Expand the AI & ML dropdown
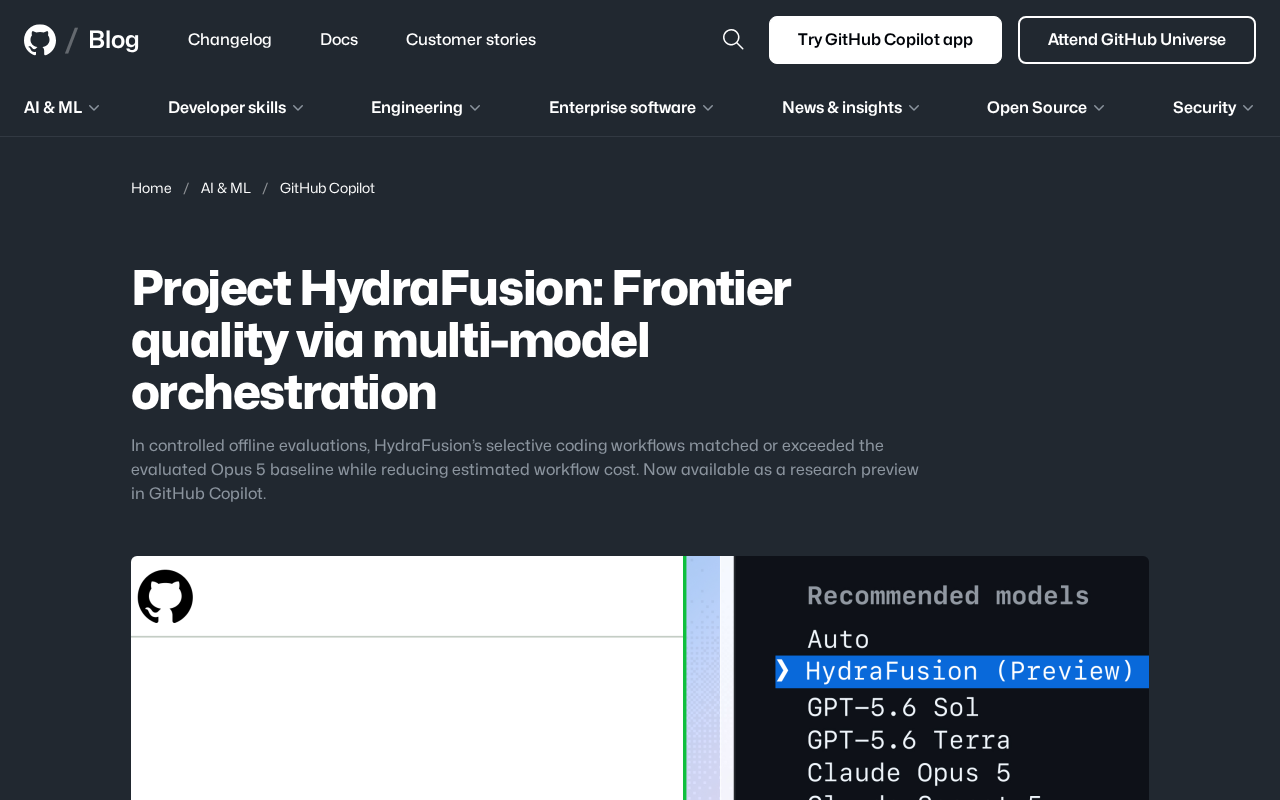The width and height of the screenshot is (1280, 800). coord(62,107)
